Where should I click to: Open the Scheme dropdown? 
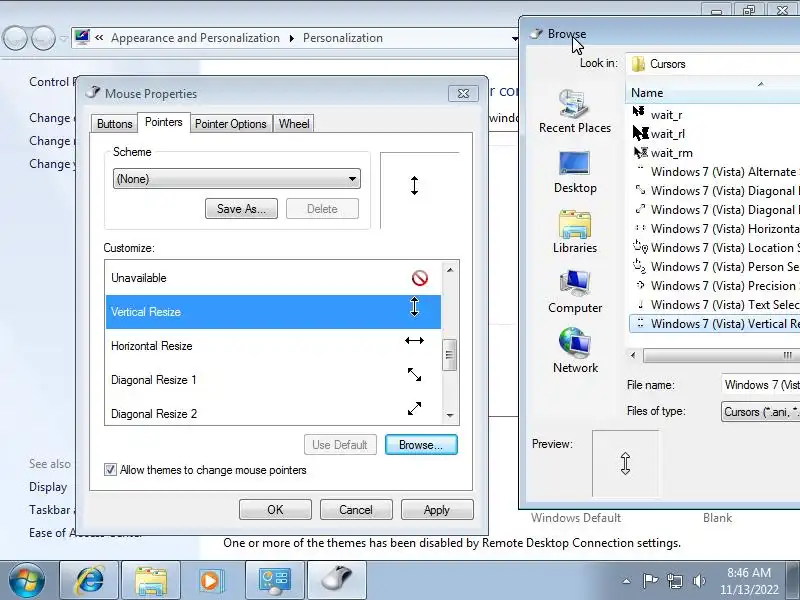coord(237,179)
